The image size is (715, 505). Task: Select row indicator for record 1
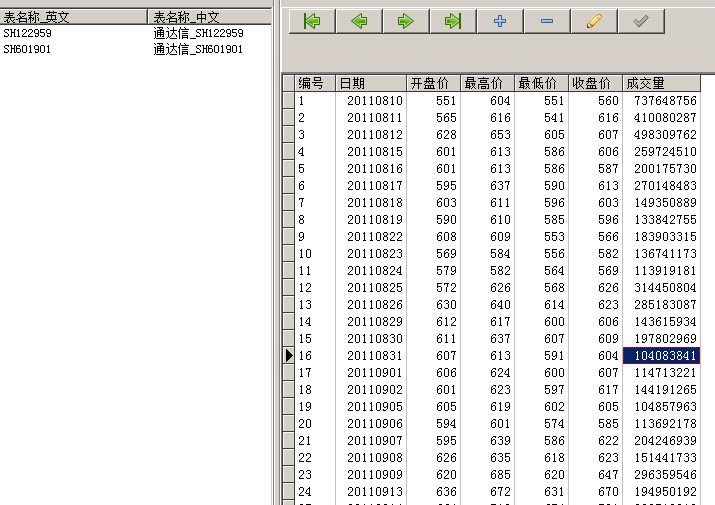pyautogui.click(x=289, y=100)
